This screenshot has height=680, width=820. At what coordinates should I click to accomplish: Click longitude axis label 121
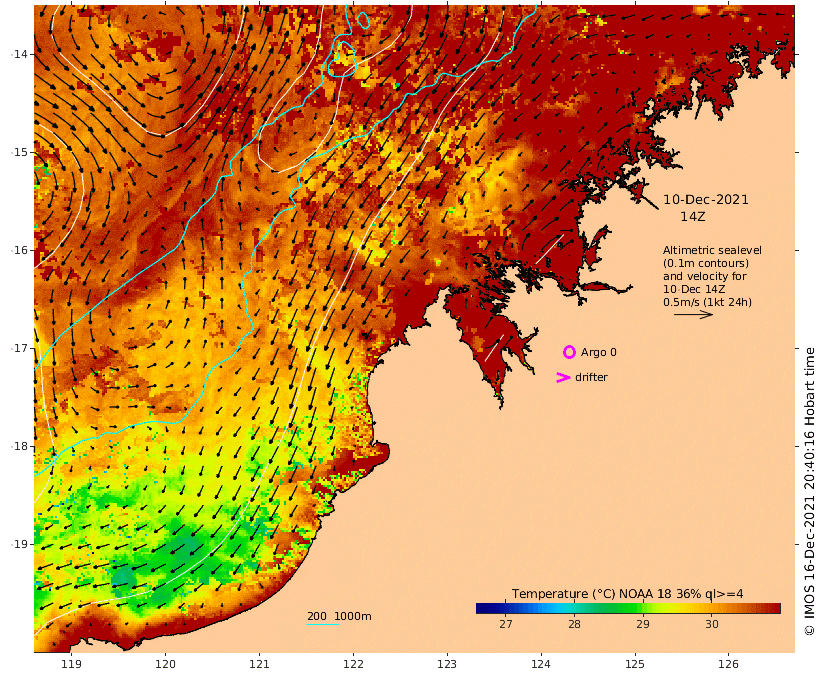click(259, 664)
